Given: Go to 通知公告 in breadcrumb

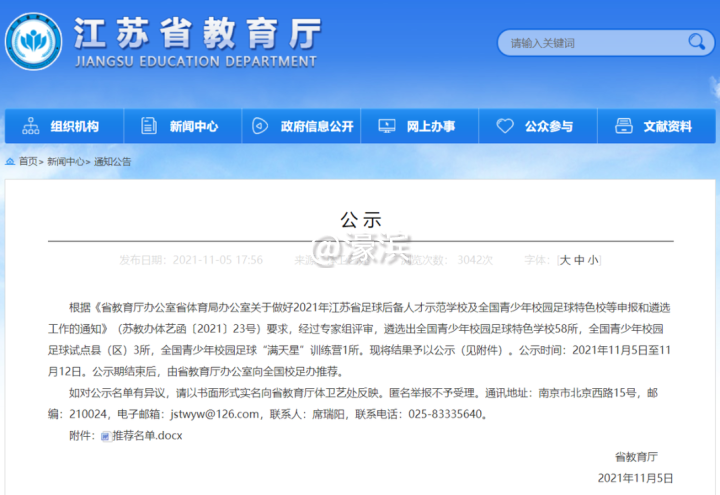Looking at the screenshot, I should click(113, 161).
